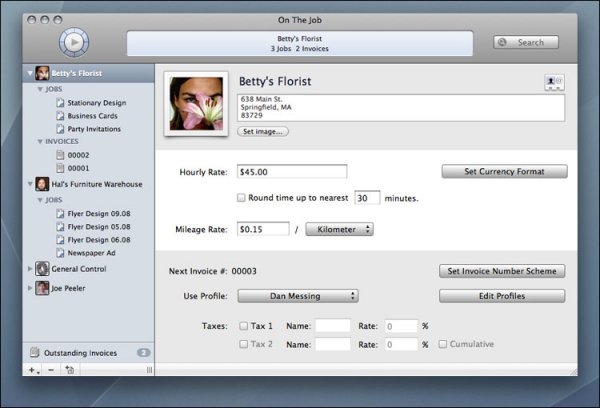Click the Newspaper Ad job icon

[60, 253]
